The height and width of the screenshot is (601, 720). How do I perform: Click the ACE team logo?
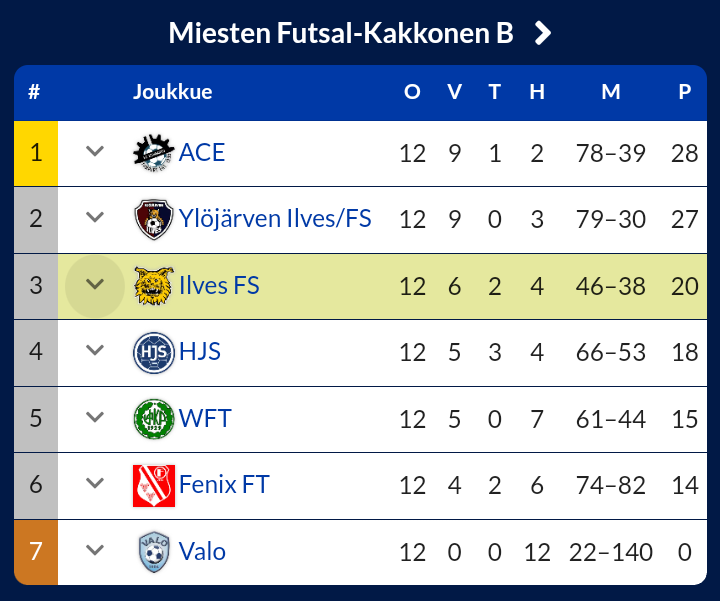click(x=154, y=153)
